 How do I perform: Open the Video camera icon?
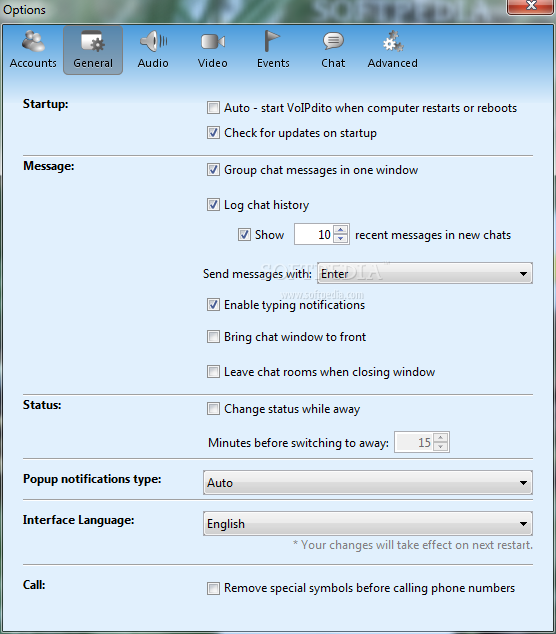point(213,42)
